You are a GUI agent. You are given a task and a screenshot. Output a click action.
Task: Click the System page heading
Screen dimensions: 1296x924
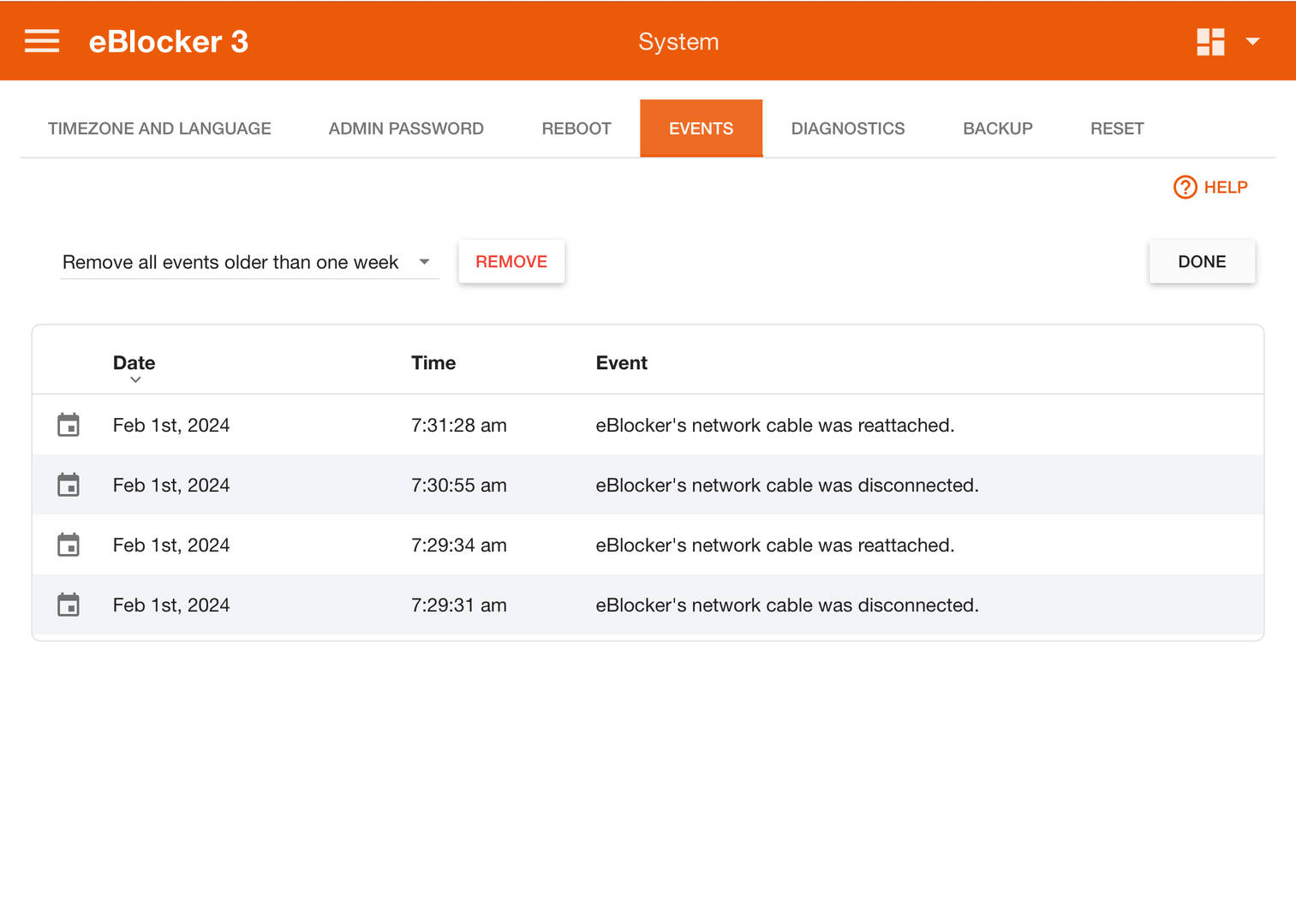click(x=678, y=42)
